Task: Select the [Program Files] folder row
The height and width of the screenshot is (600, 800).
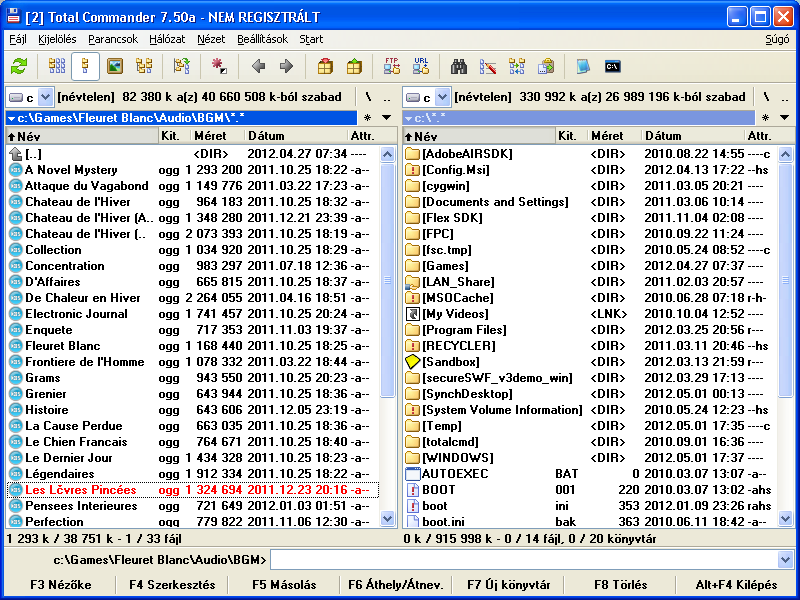Action: pos(590,330)
